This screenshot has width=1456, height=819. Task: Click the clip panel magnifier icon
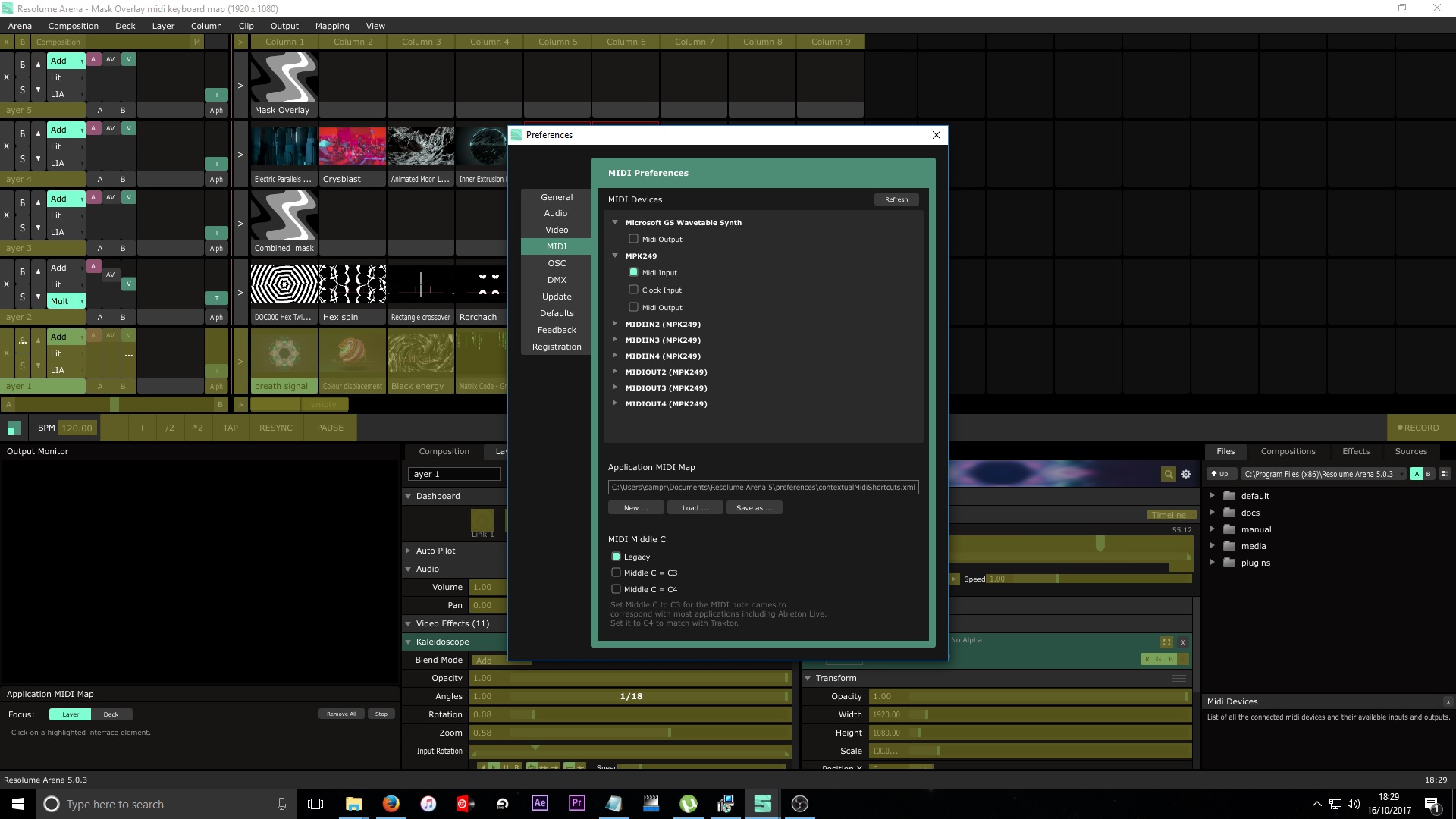1169,474
